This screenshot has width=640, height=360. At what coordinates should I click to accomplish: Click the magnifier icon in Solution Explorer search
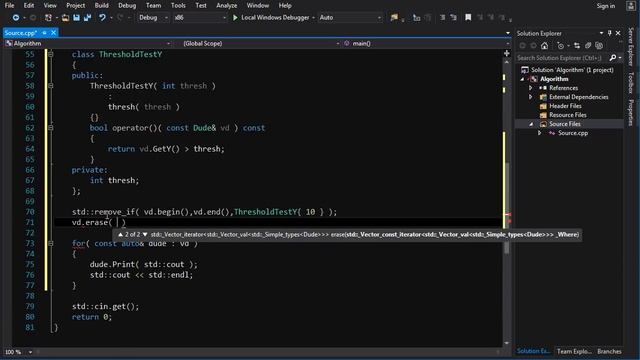[613, 58]
